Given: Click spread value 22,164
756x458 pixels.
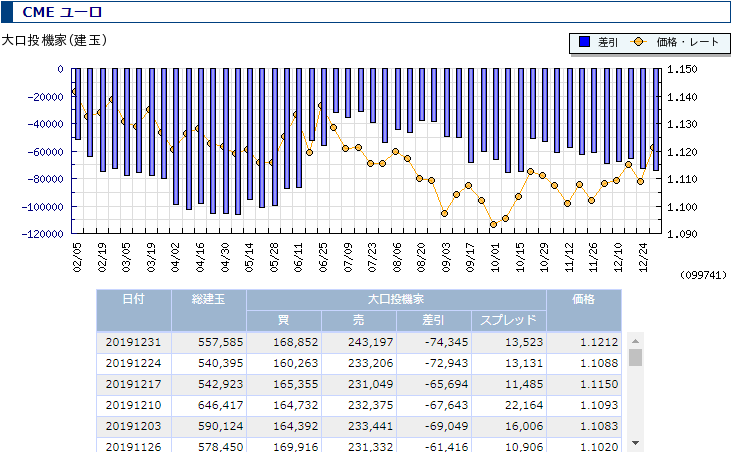Looking at the screenshot, I should tap(524, 405).
